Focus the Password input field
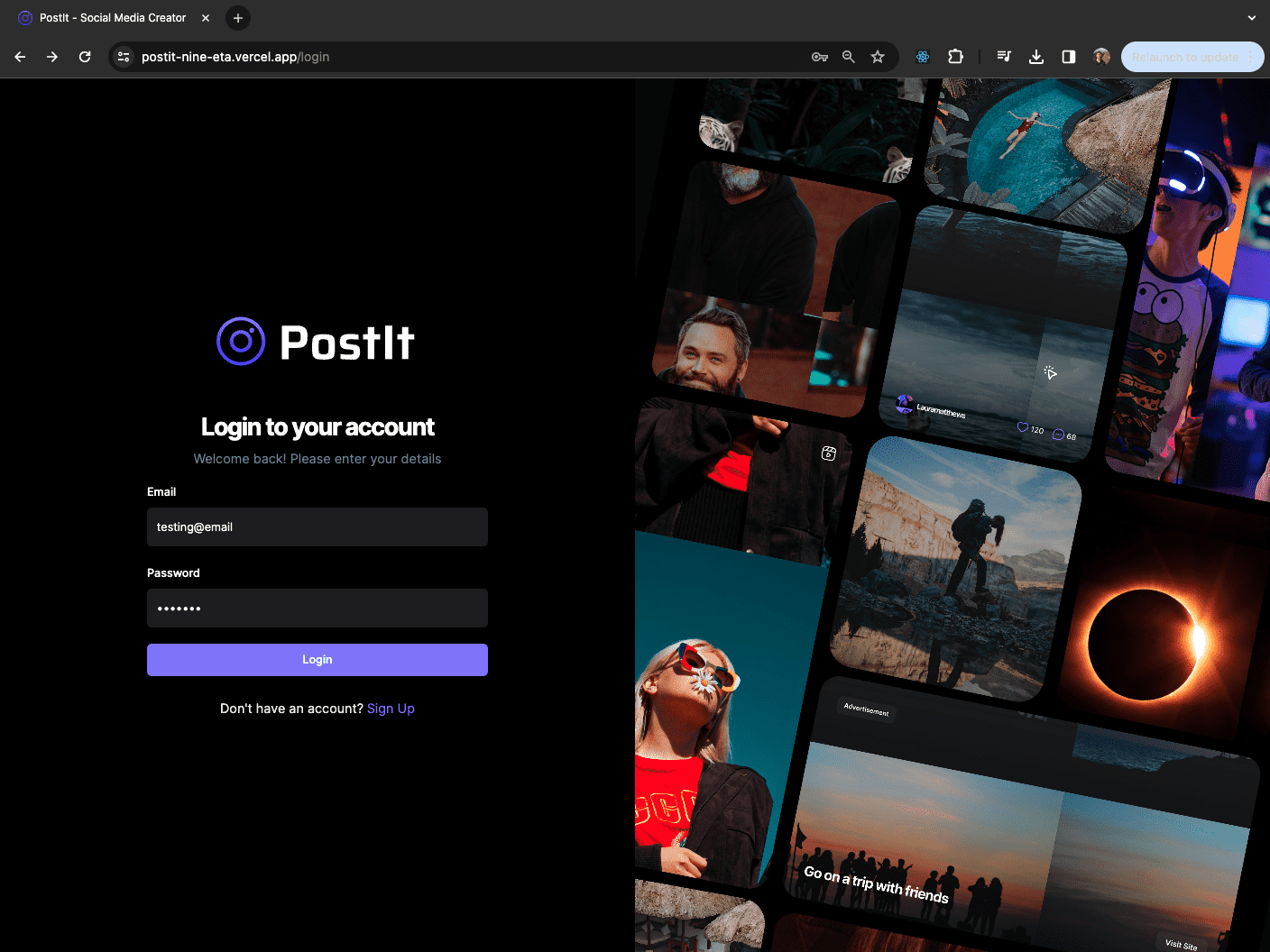 (x=317, y=609)
